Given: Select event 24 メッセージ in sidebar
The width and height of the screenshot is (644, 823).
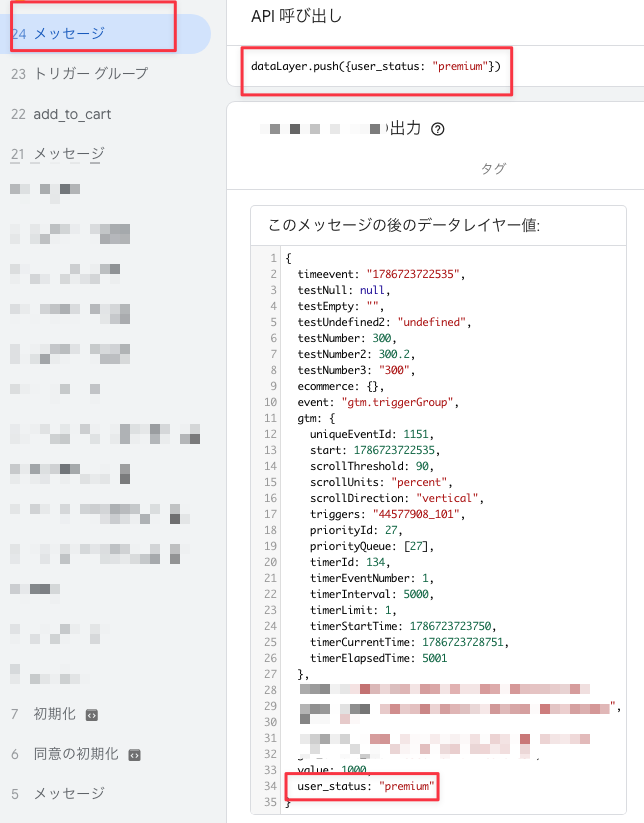Looking at the screenshot, I should (x=105, y=34).
